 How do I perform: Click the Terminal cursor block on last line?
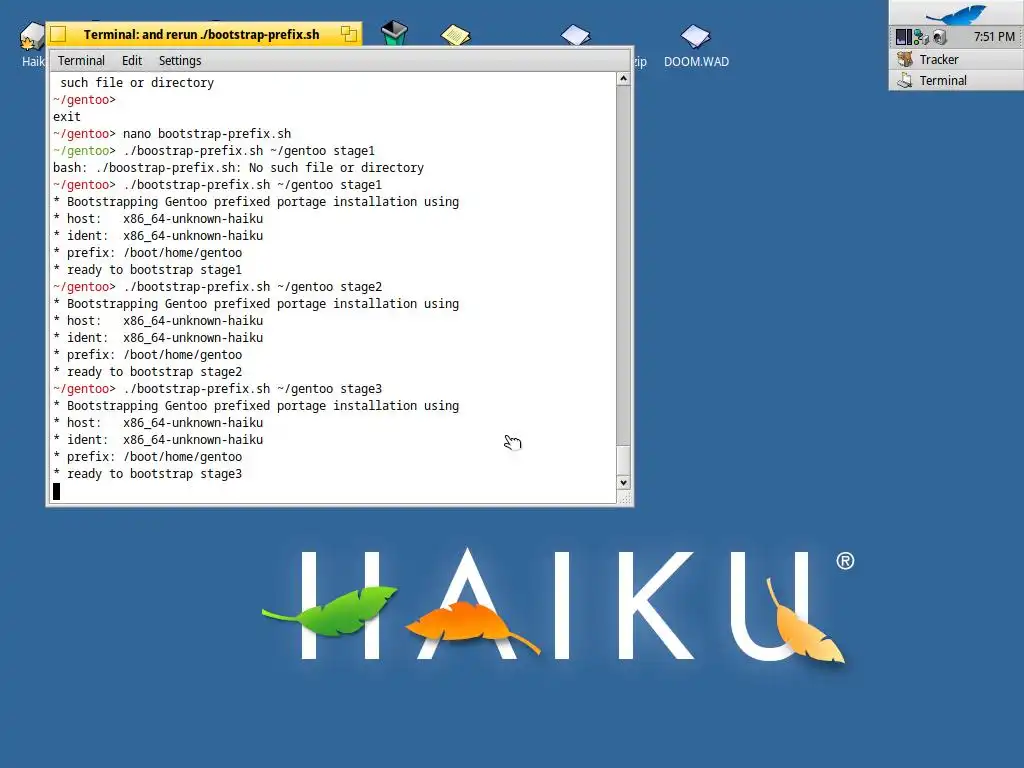tap(57, 492)
